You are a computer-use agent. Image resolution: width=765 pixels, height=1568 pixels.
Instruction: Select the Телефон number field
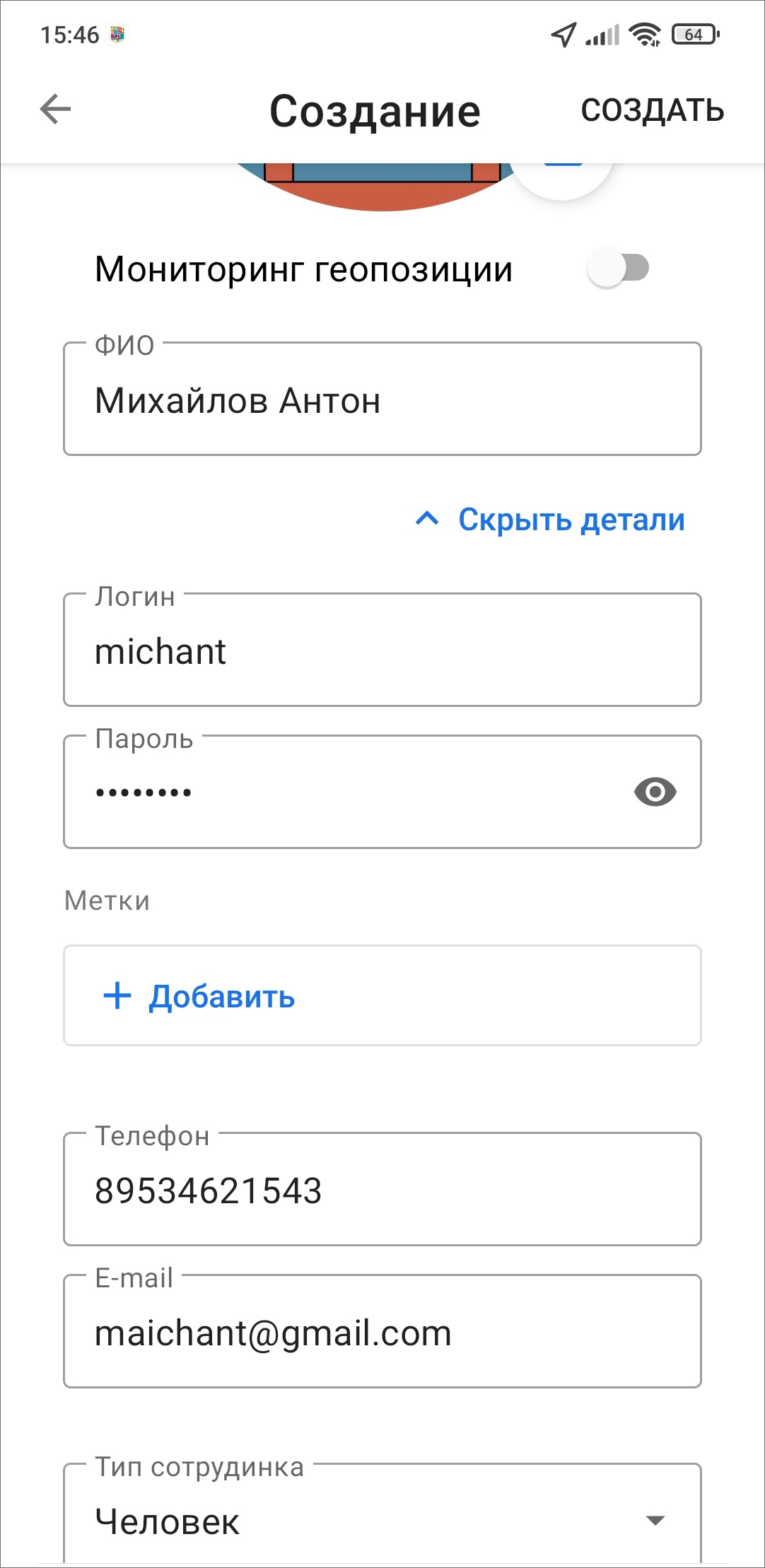(382, 1190)
